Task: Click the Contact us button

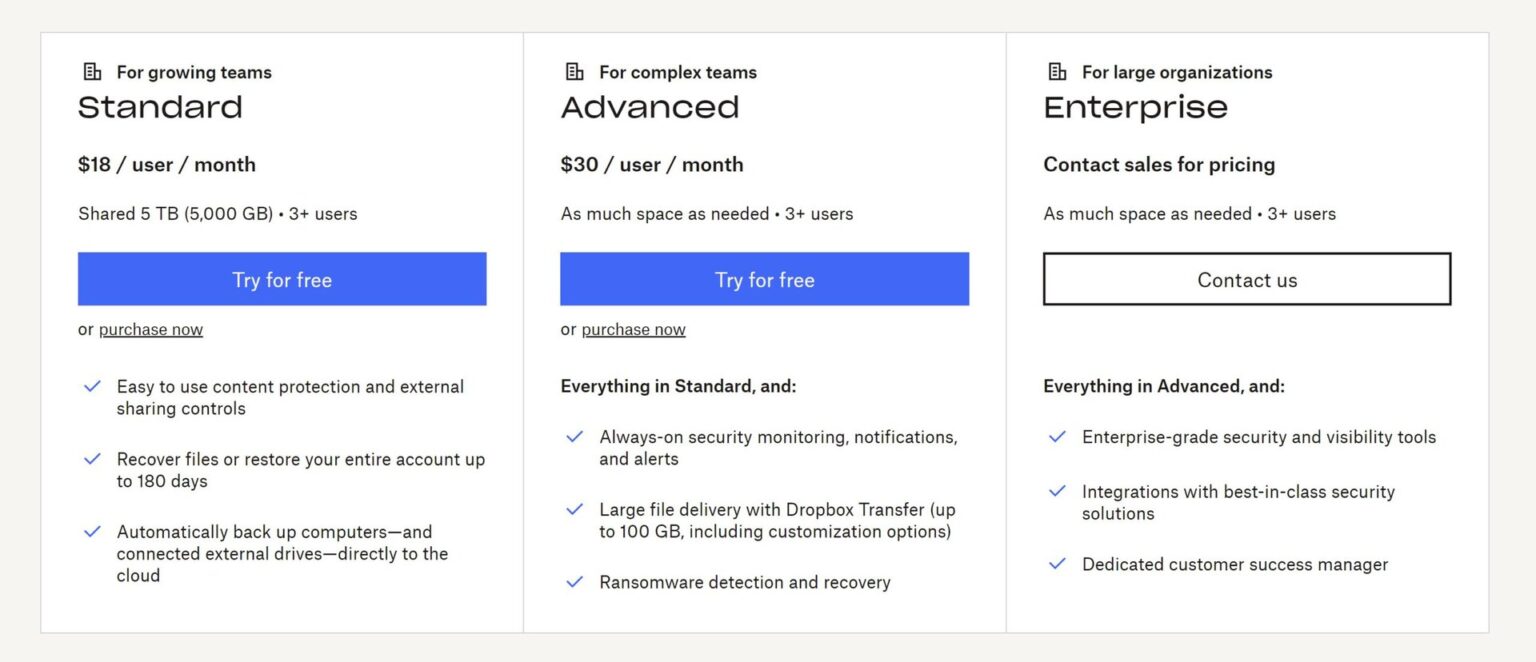Action: (1246, 279)
